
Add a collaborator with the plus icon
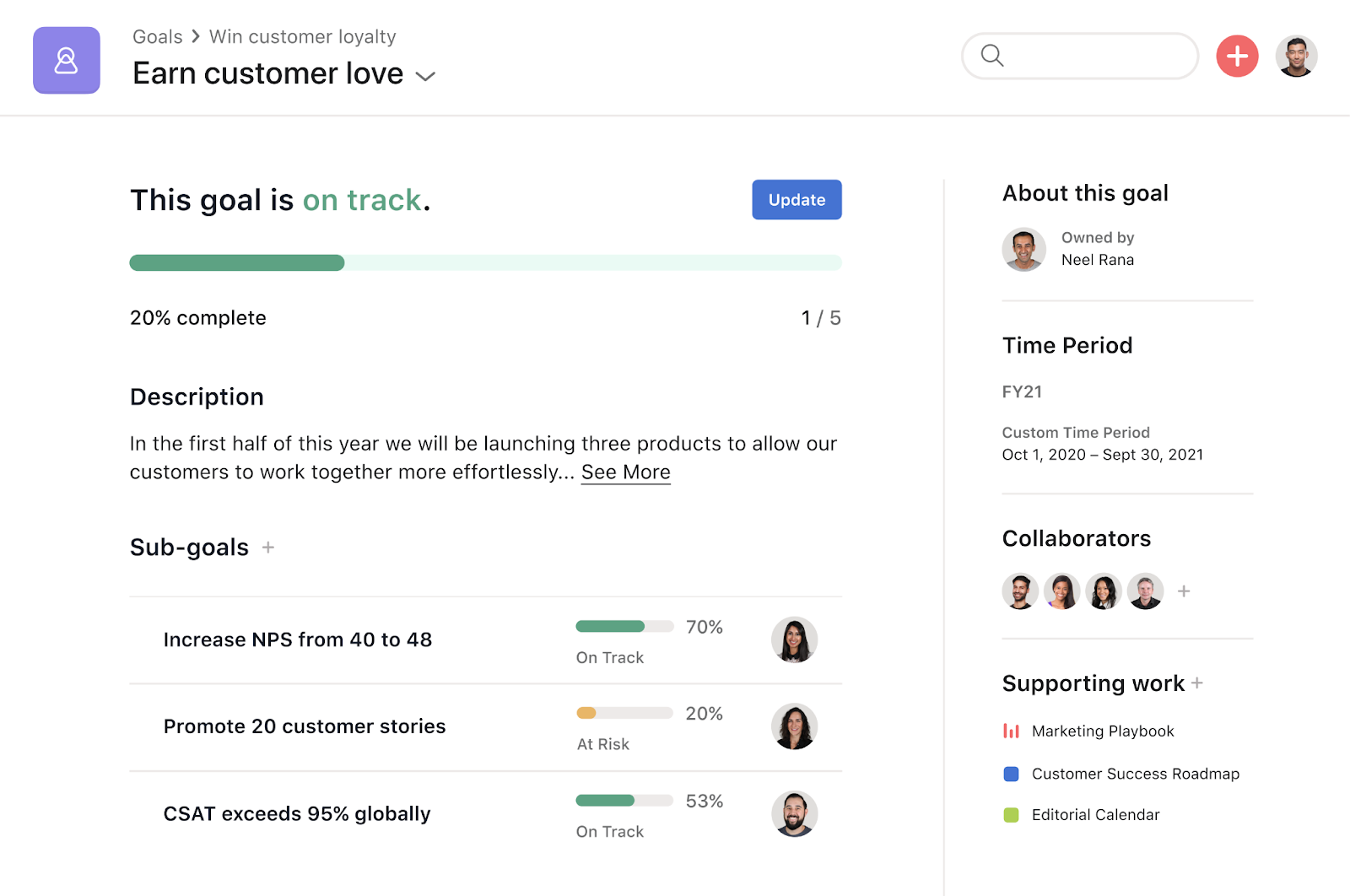pyautogui.click(x=1184, y=591)
